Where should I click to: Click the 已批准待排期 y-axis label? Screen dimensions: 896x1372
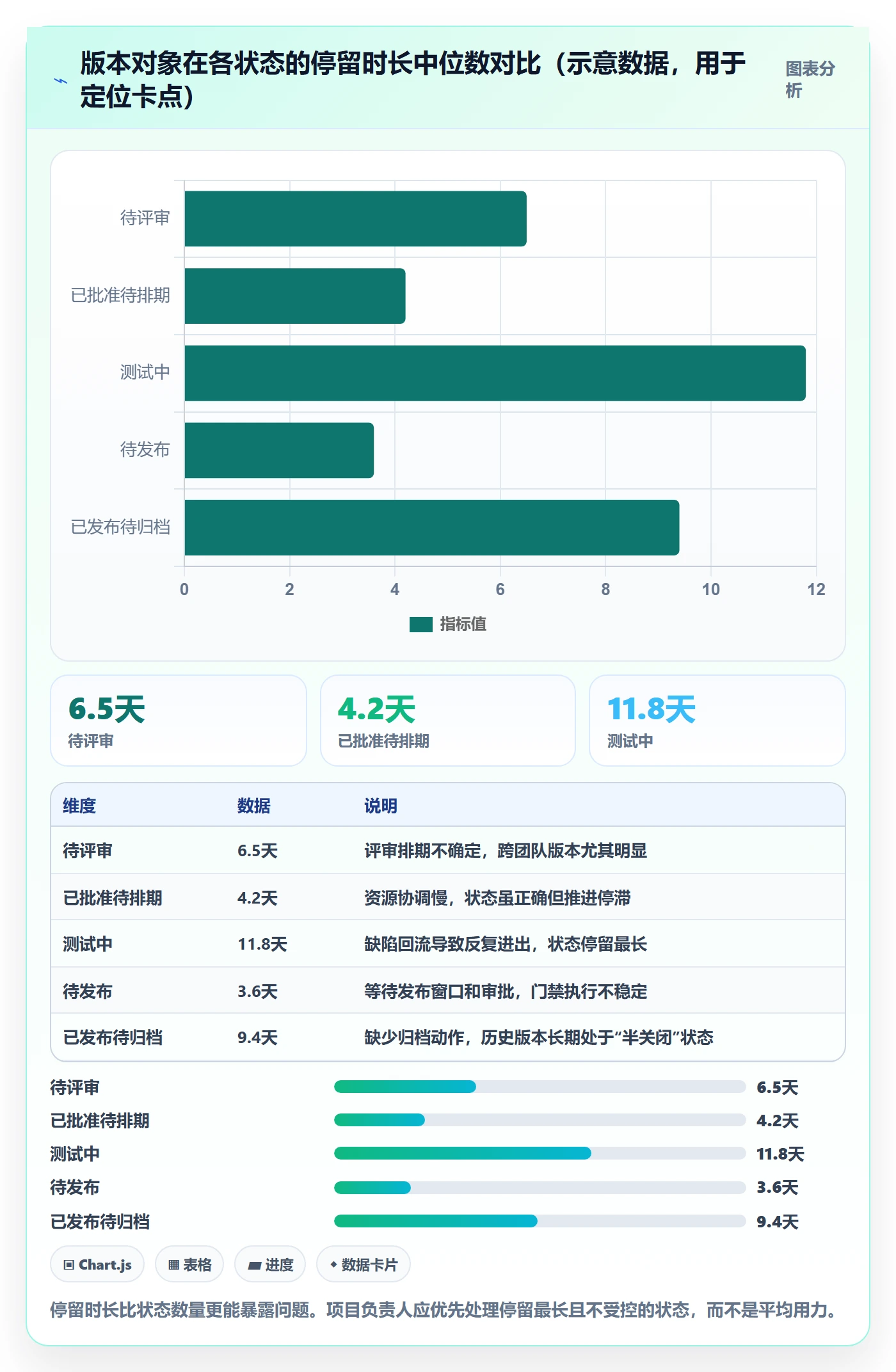point(120,295)
